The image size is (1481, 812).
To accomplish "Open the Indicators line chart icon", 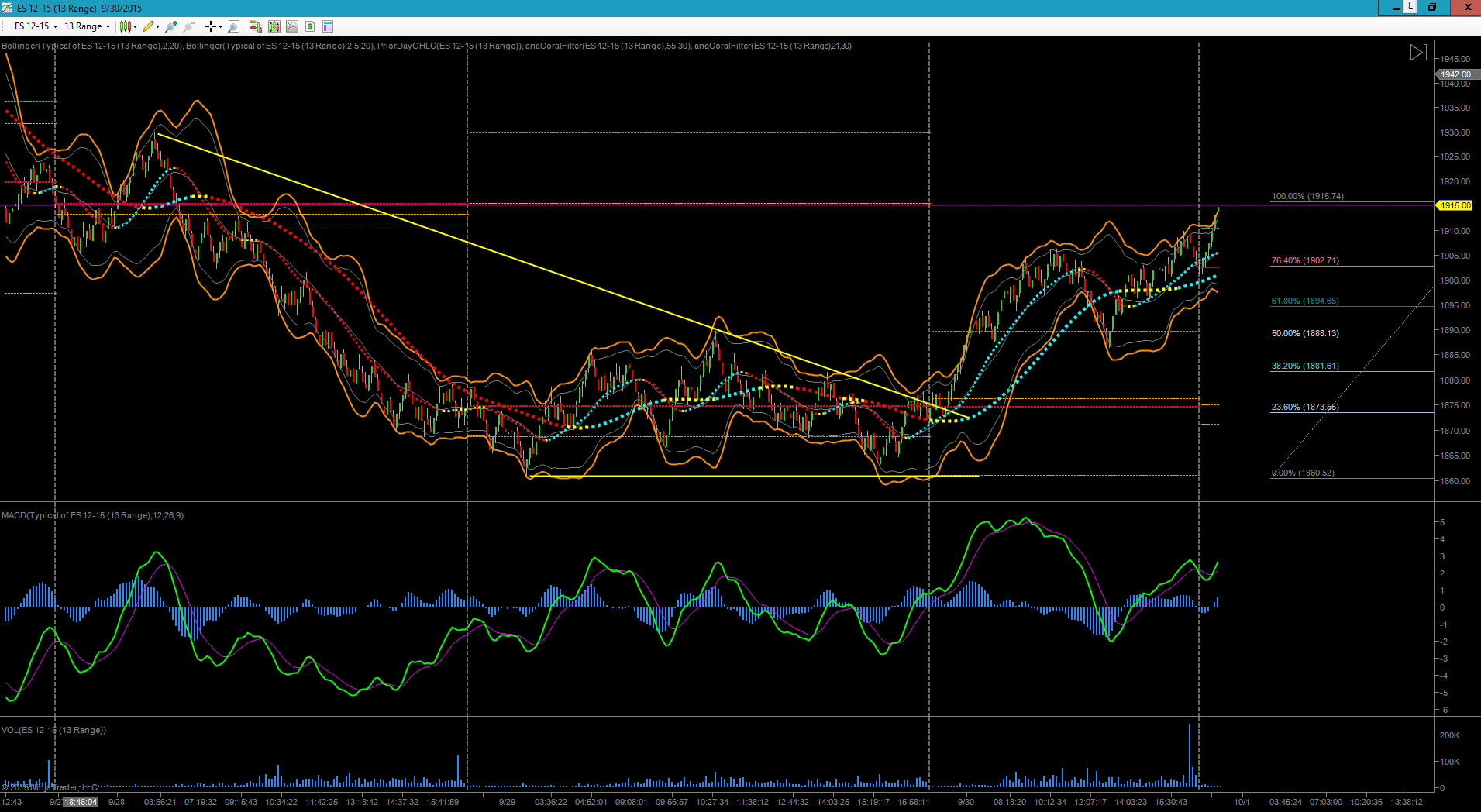I will pyautogui.click(x=292, y=26).
